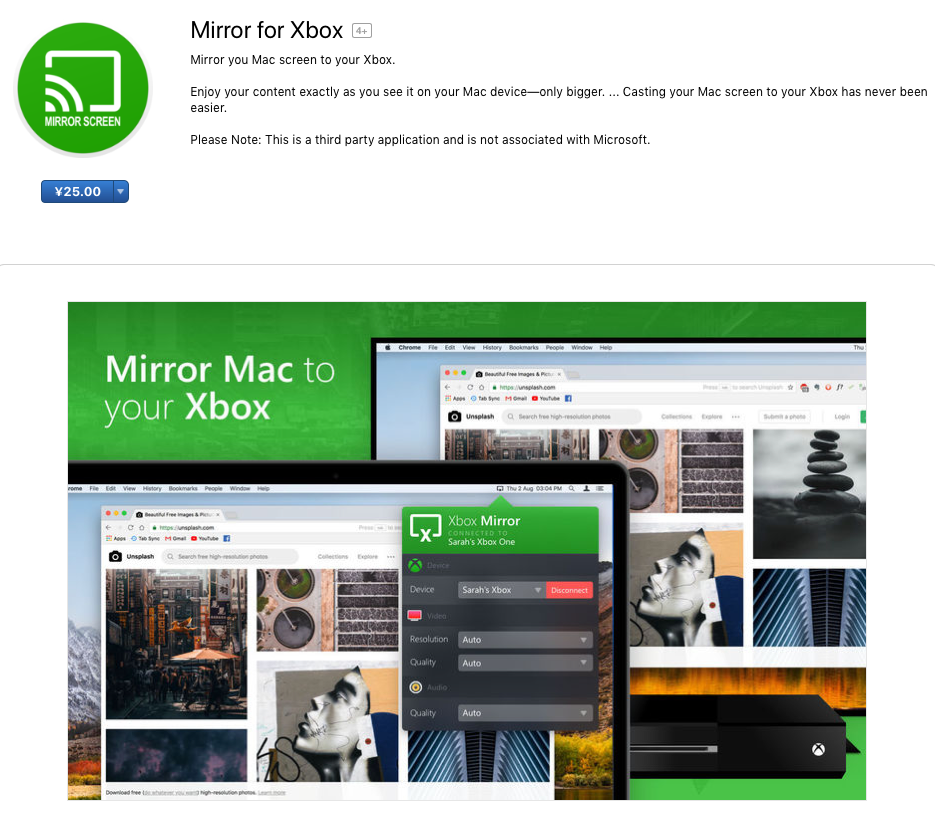Click the Login link on the TV screen
The width and height of the screenshot is (935, 813).
point(842,416)
